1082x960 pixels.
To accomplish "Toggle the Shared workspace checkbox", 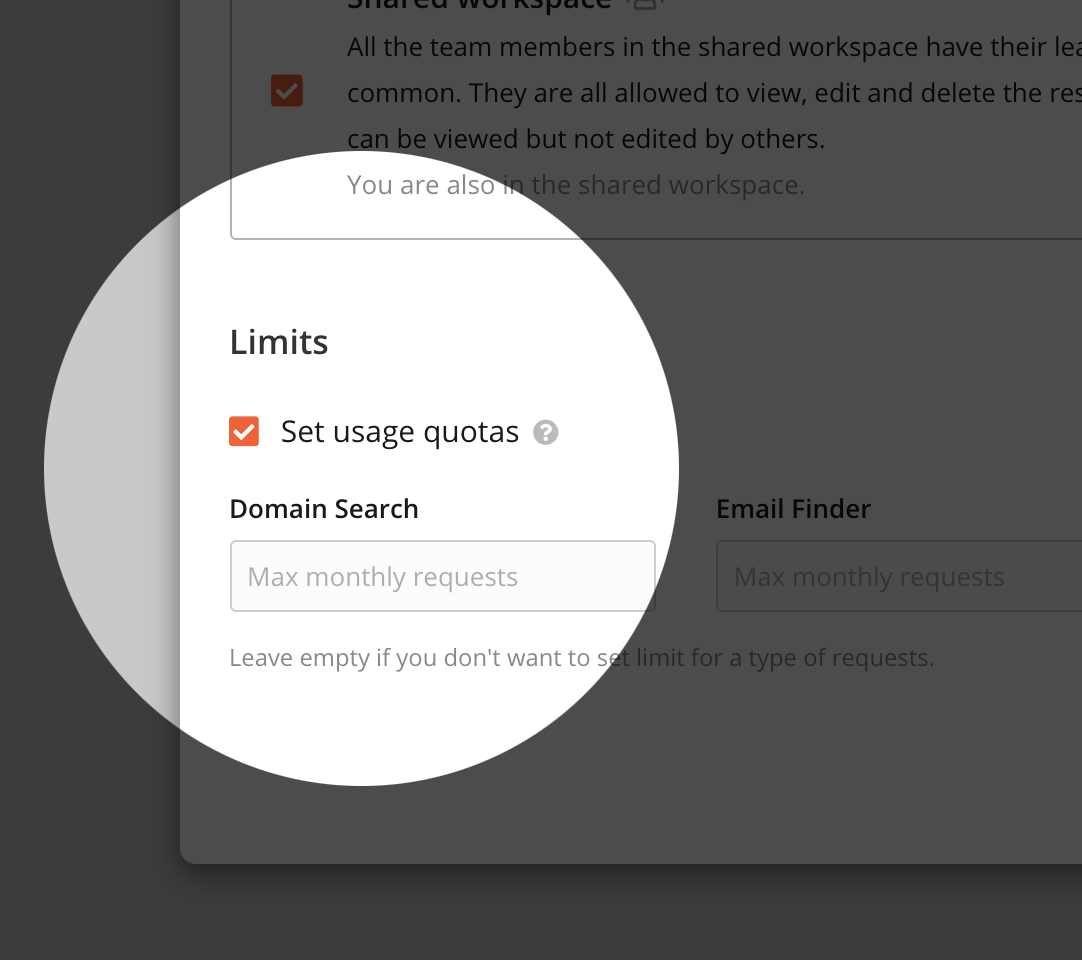I will (286, 90).
